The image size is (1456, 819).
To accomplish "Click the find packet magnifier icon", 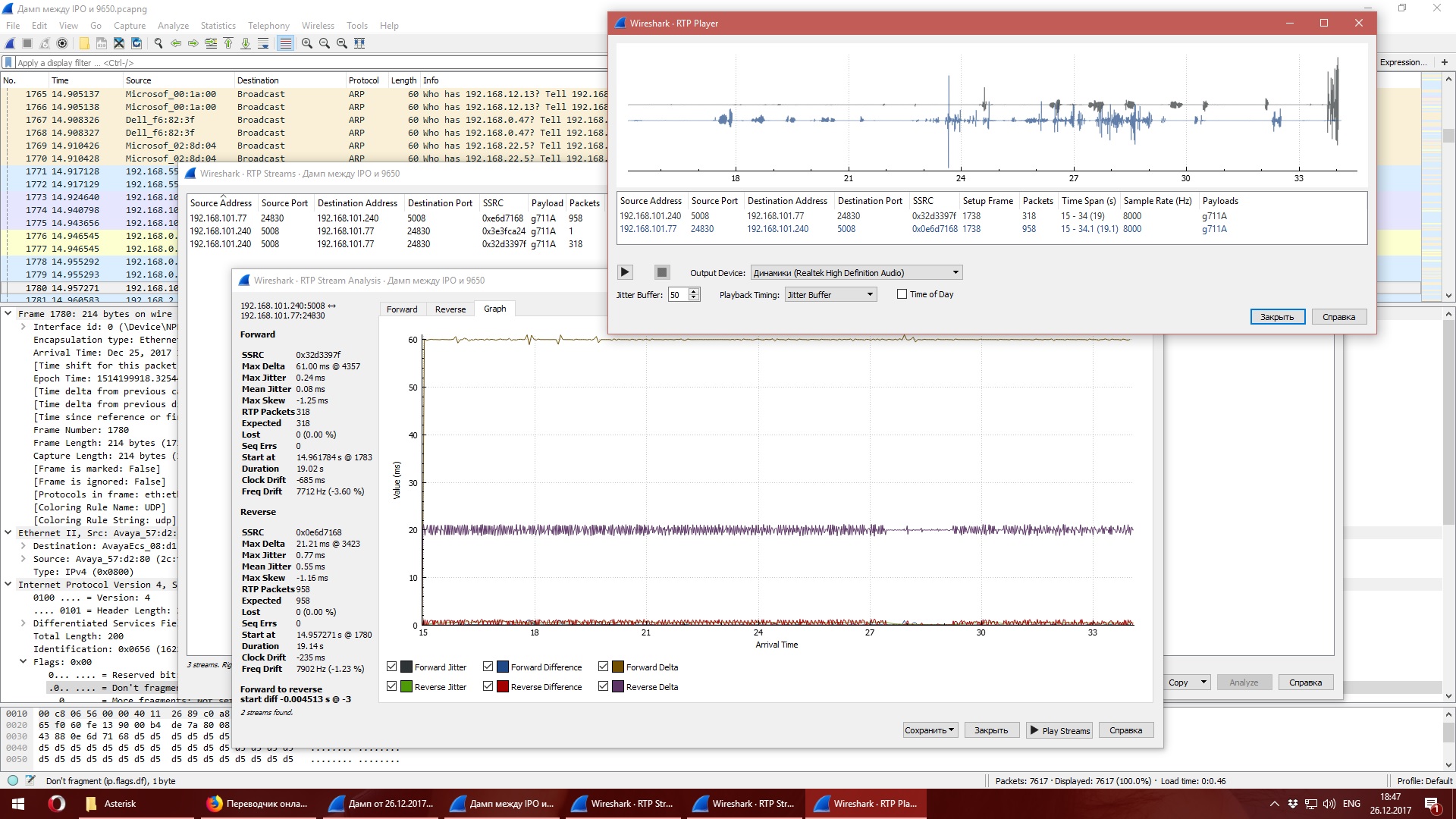I will click(x=158, y=43).
